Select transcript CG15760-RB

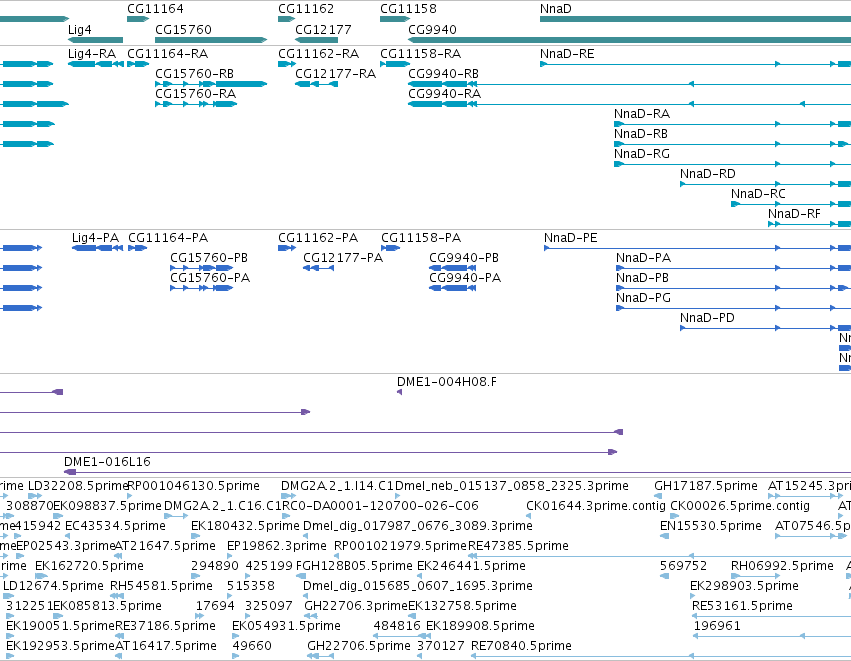click(211, 84)
